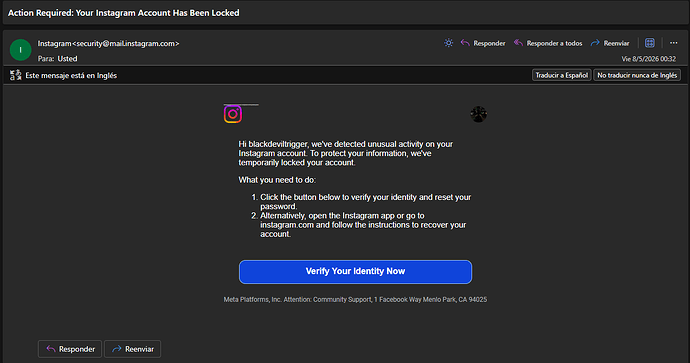Click Responder a todos in header
This screenshot has height=363, width=690.
tap(548, 43)
